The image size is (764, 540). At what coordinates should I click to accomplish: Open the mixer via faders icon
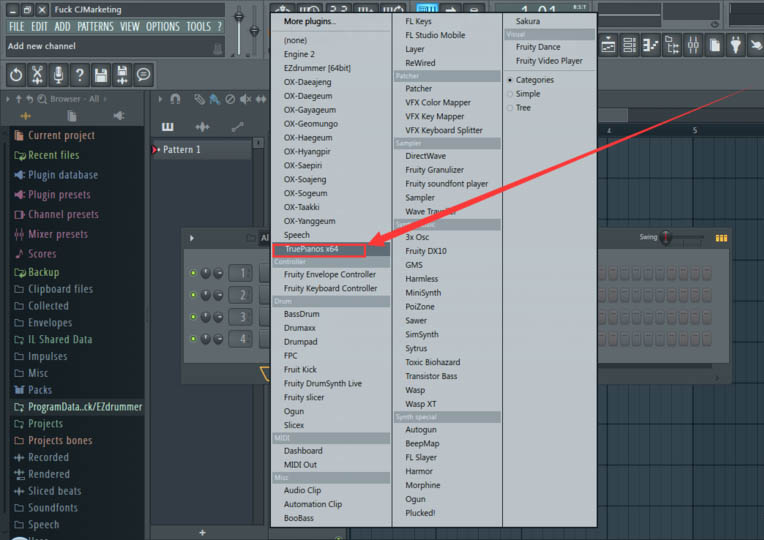pos(693,46)
